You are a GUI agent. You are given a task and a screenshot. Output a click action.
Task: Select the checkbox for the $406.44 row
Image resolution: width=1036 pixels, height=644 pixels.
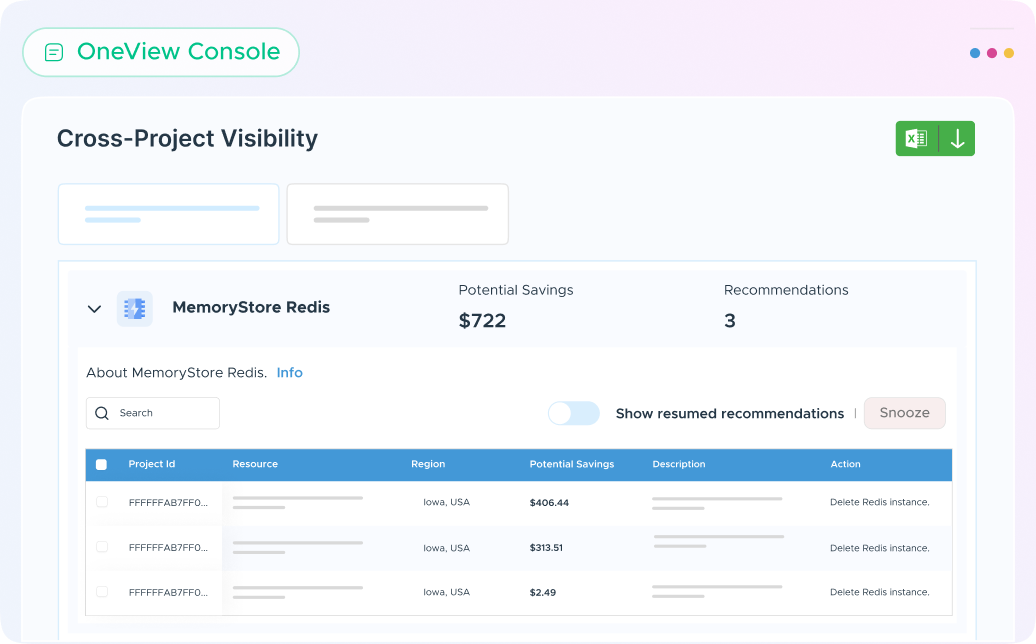(x=101, y=502)
